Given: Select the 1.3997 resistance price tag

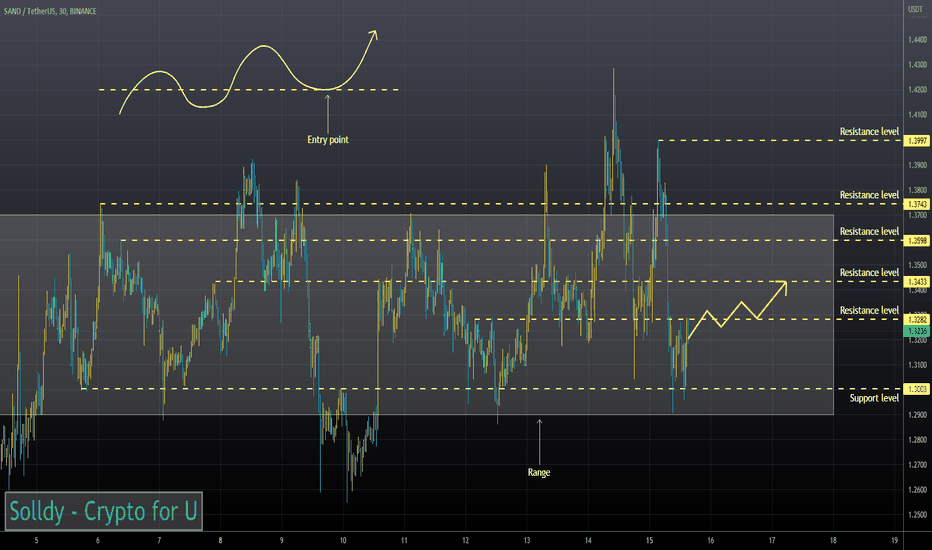Looking at the screenshot, I should pos(916,141).
